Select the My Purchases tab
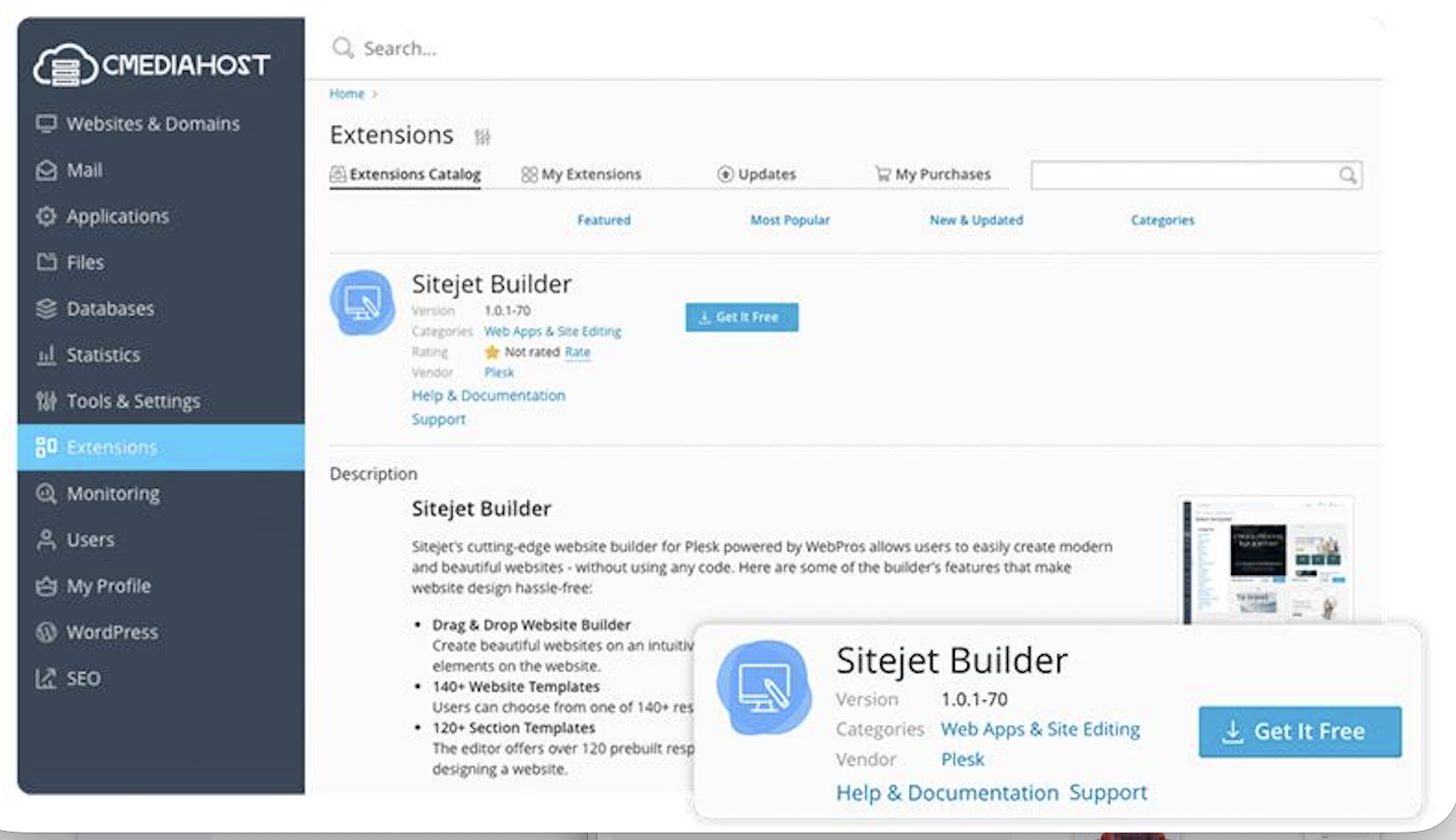The image size is (1456, 840). click(x=932, y=175)
